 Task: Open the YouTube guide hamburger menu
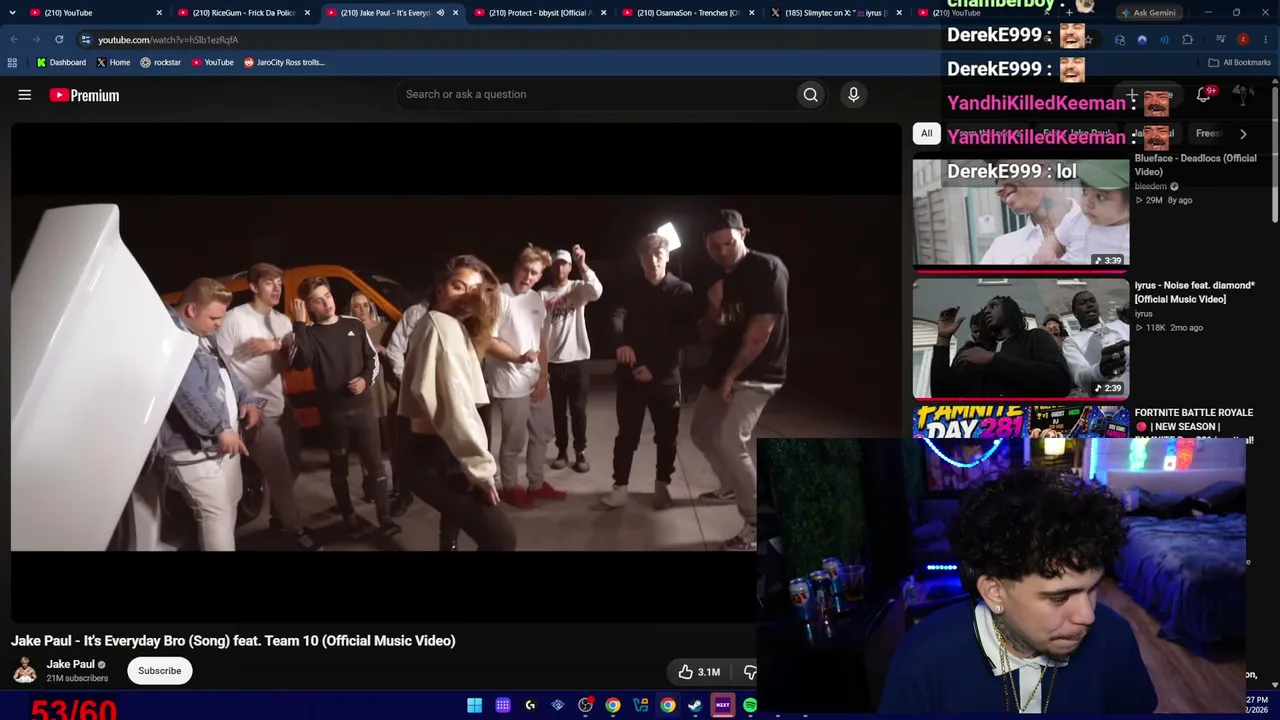[x=25, y=95]
